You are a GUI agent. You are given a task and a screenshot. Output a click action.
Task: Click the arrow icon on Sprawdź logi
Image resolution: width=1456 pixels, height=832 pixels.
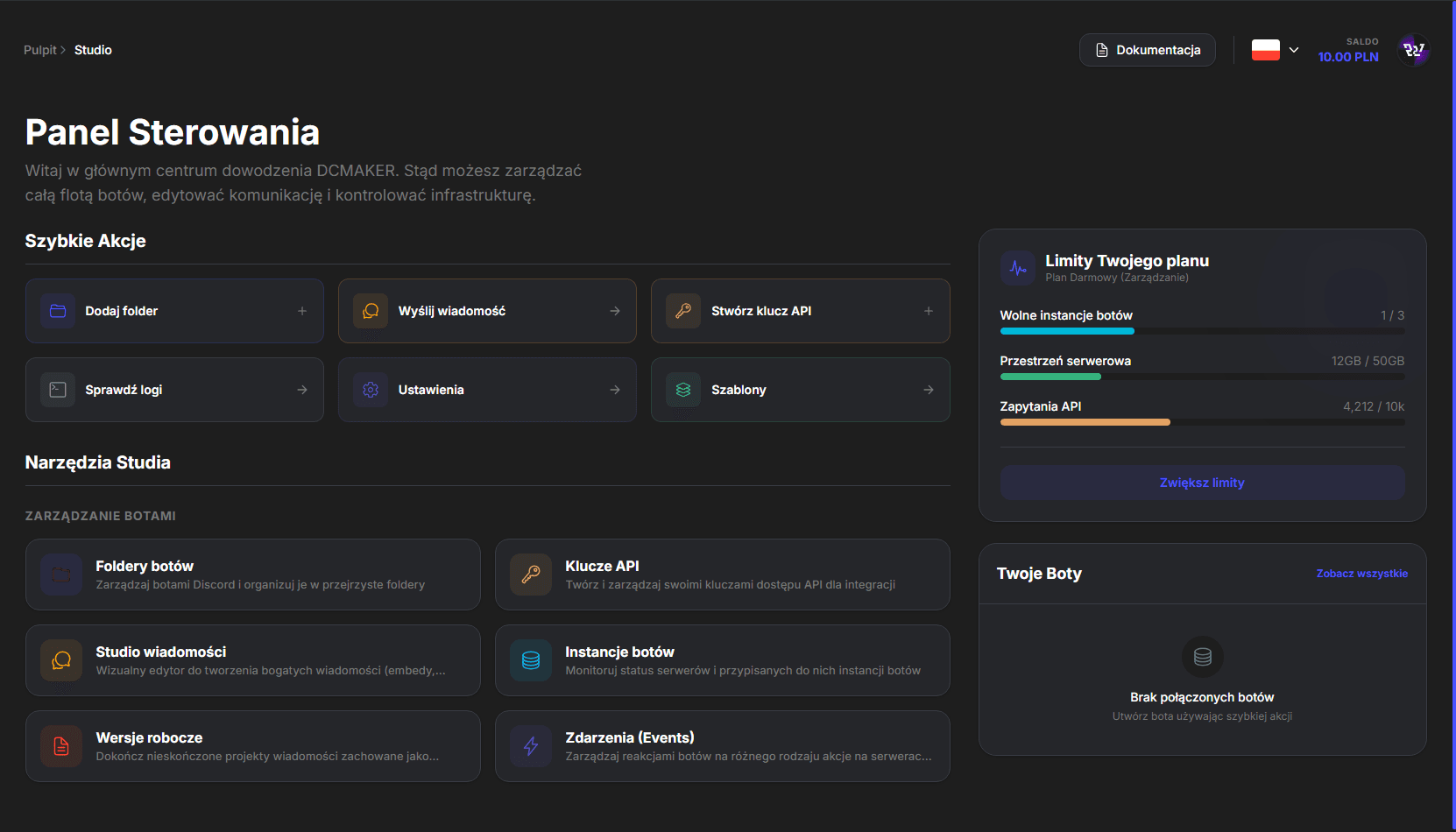click(302, 390)
